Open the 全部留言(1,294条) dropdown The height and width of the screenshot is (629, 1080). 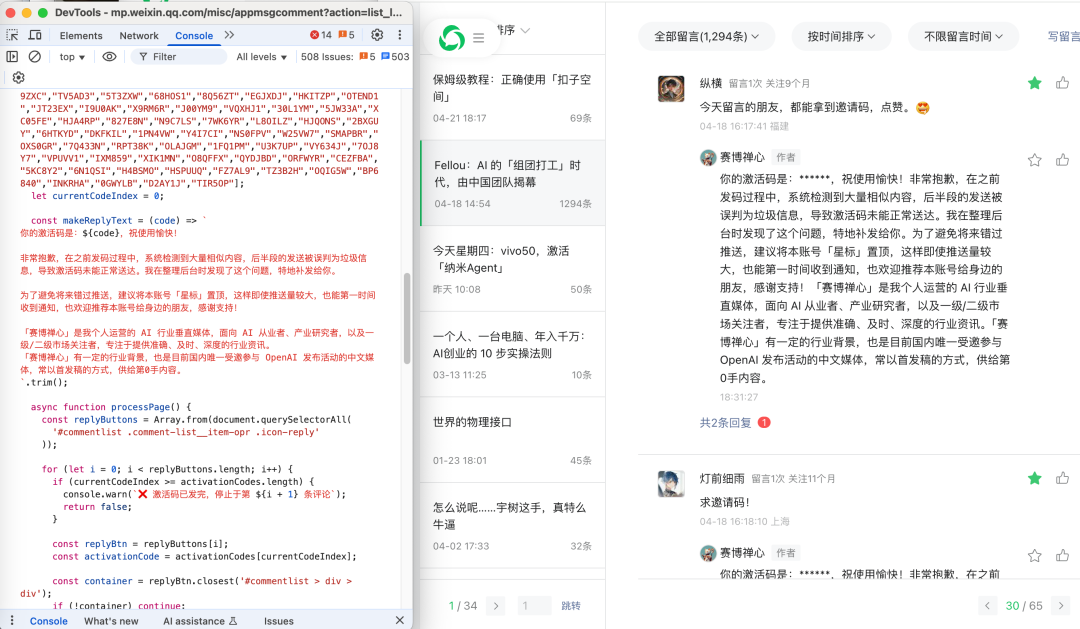pos(707,36)
